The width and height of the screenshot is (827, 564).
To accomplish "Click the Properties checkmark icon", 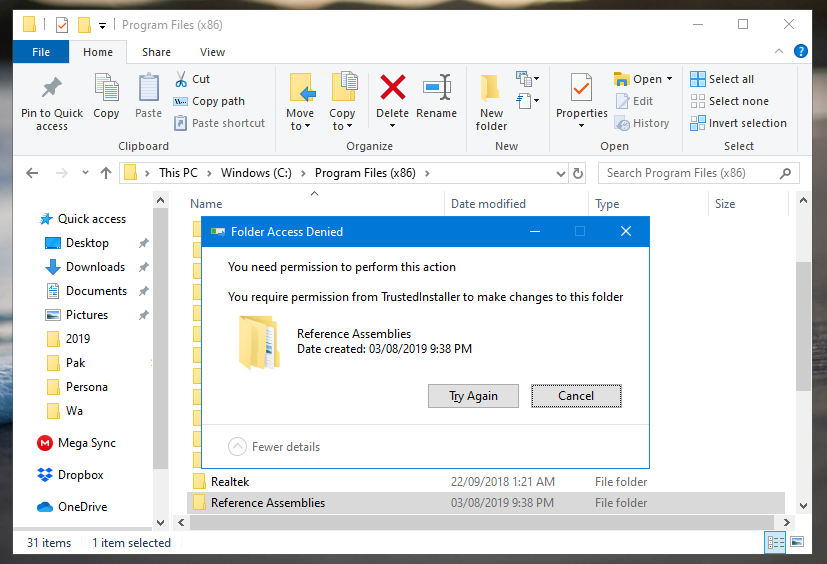I will tap(581, 88).
